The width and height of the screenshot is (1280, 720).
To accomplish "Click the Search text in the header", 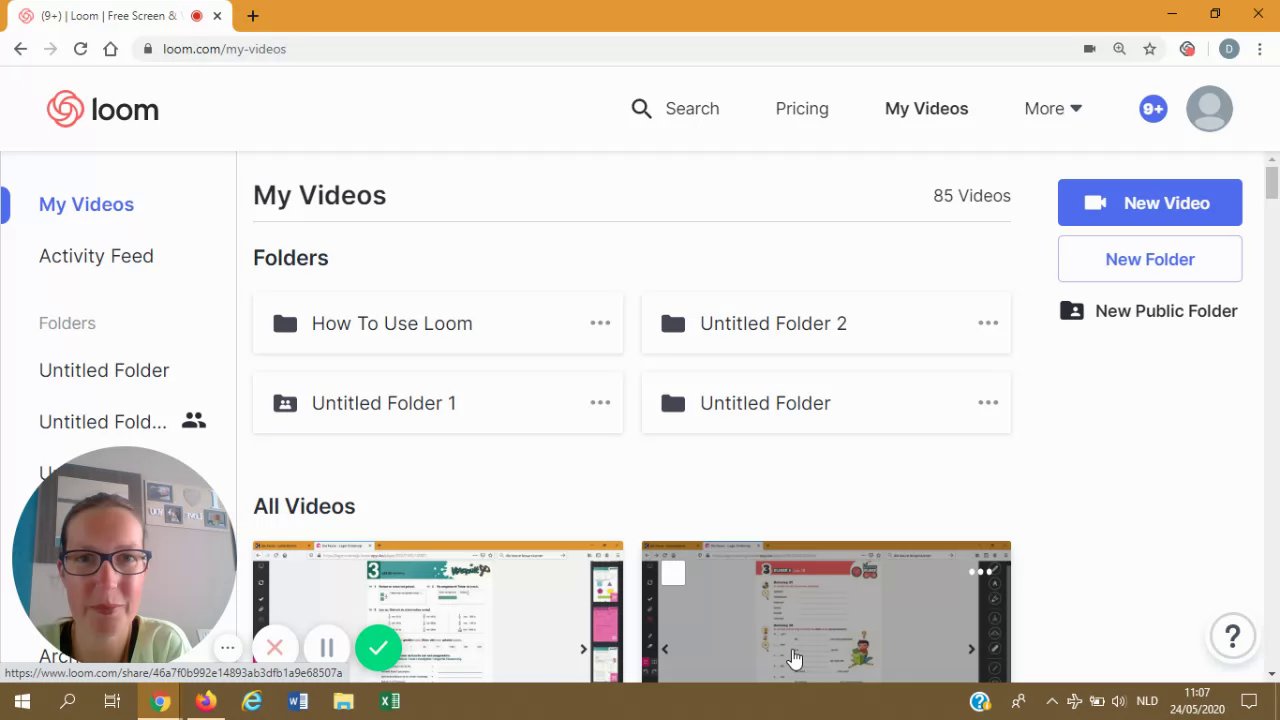I will click(x=692, y=109).
